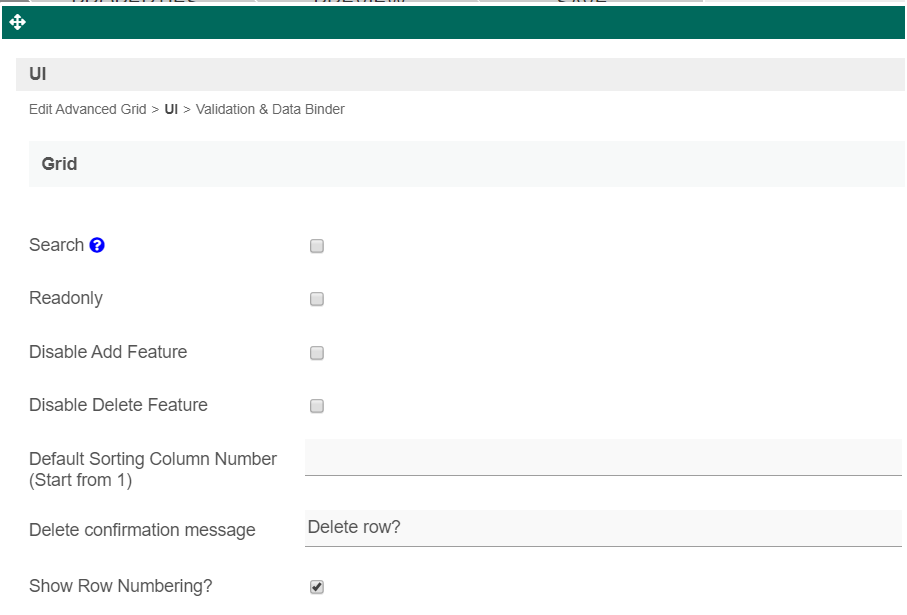
Task: Click the Disable Delete Feature label
Action: [118, 405]
